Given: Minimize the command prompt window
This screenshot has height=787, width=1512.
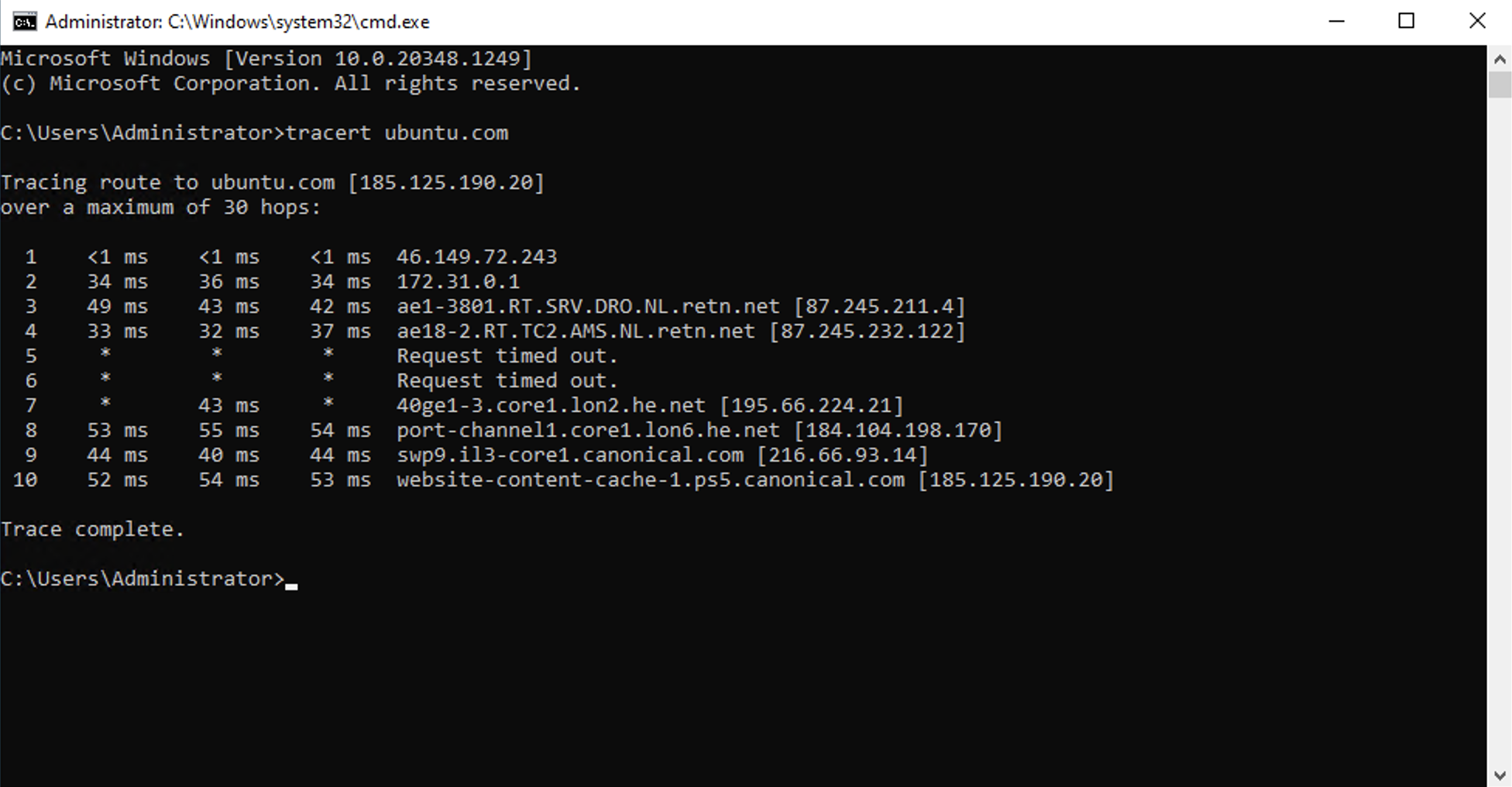Looking at the screenshot, I should coord(1336,22).
